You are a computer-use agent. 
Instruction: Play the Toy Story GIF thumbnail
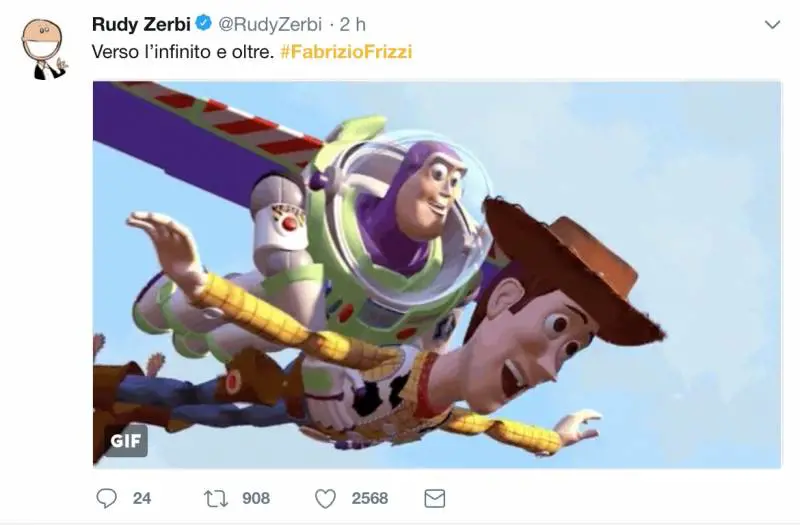[437, 273]
